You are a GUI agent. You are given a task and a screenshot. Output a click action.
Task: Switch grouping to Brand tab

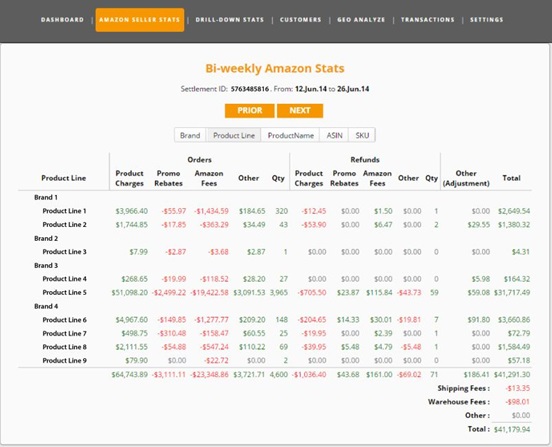click(190, 135)
